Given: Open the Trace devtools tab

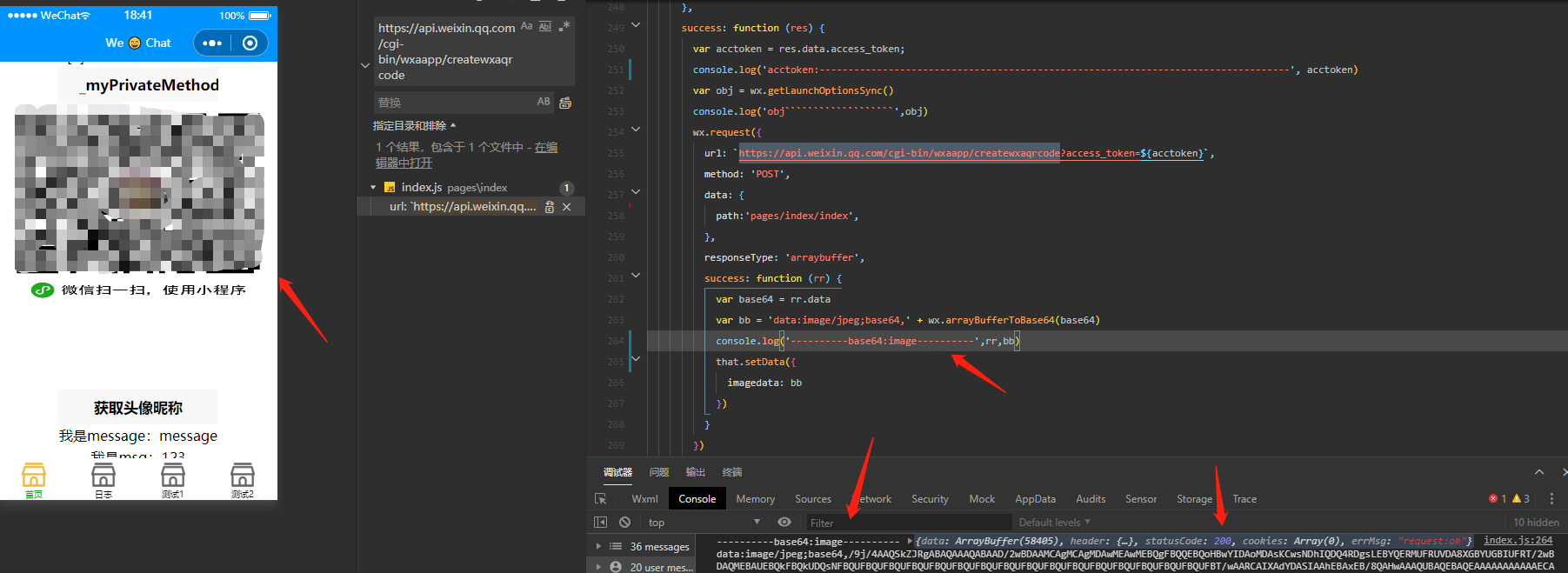Looking at the screenshot, I should pyautogui.click(x=1244, y=499).
